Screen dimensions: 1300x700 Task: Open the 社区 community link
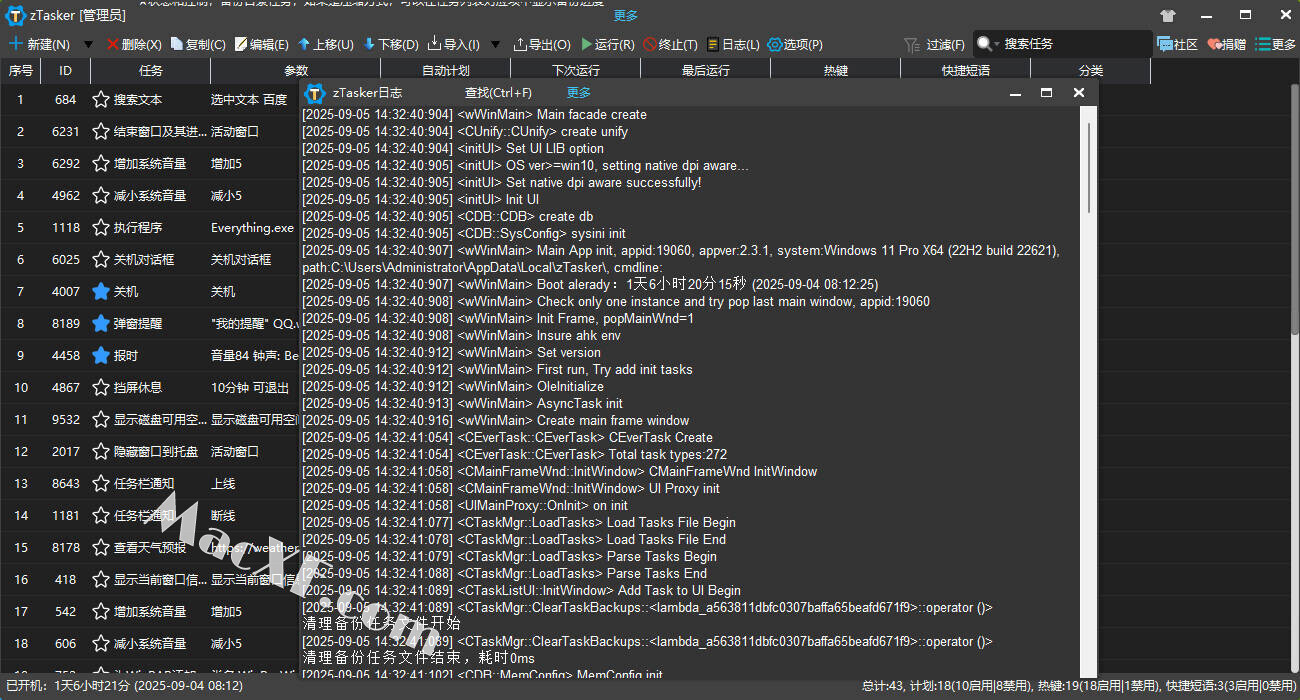click(x=1177, y=45)
